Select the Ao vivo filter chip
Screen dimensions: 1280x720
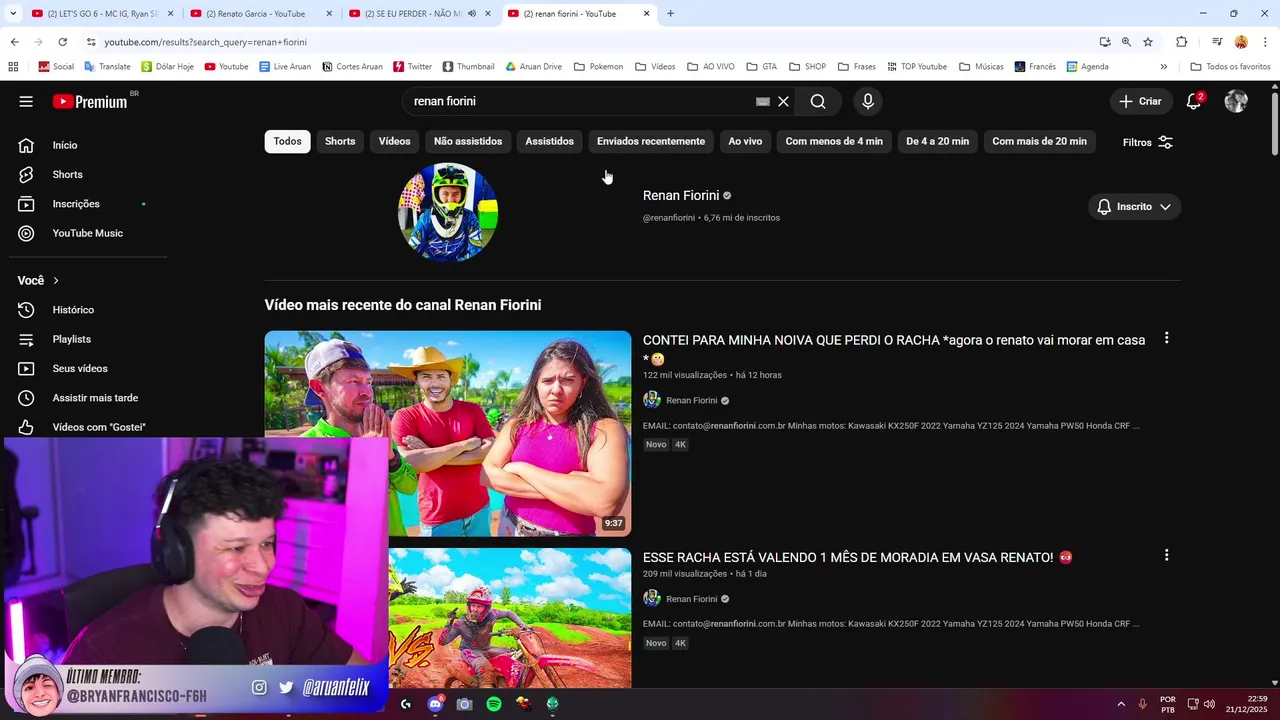click(745, 141)
